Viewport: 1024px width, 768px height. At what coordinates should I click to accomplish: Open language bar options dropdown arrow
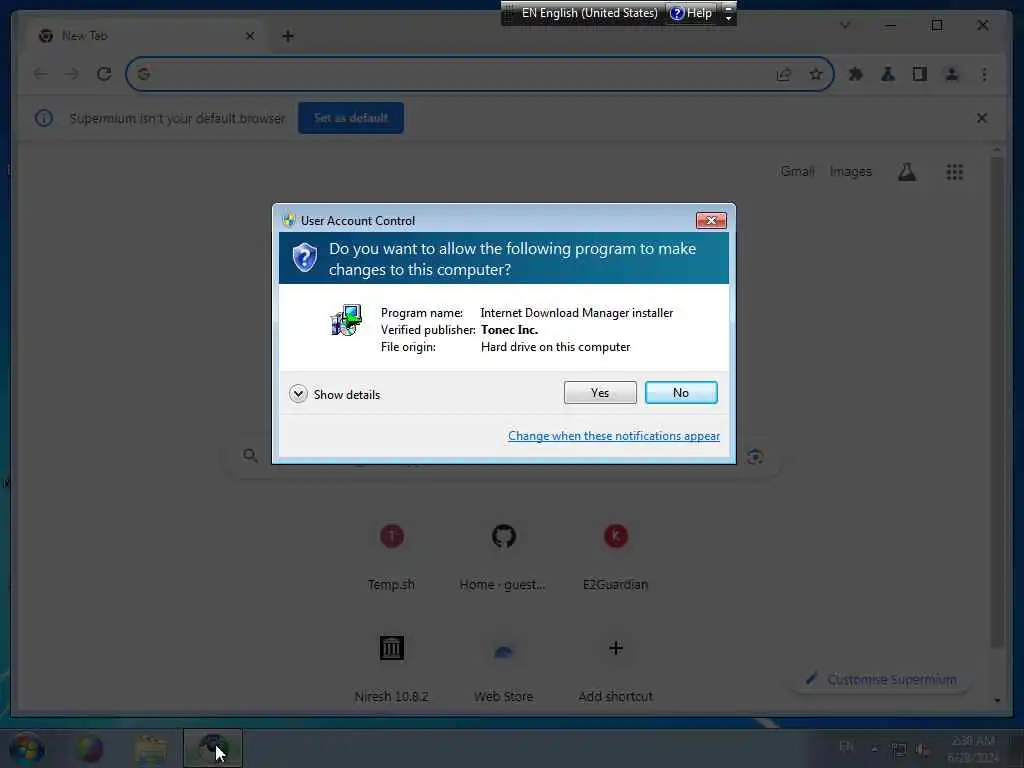(x=728, y=18)
